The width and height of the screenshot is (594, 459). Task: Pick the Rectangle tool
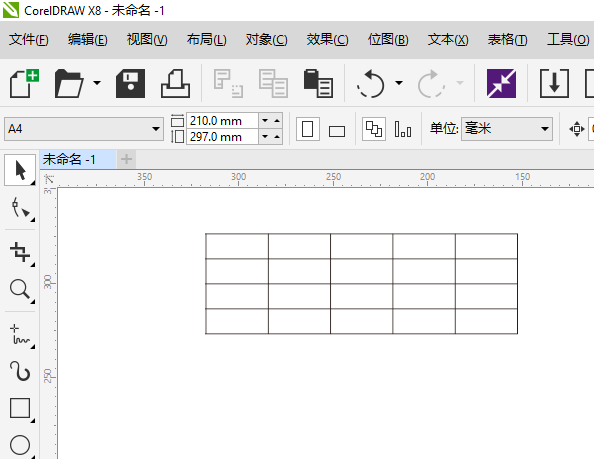pos(20,408)
